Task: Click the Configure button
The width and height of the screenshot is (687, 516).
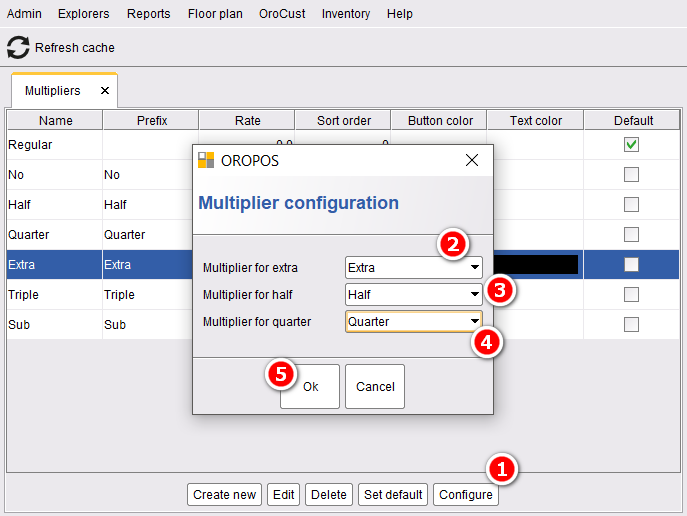Action: (x=466, y=495)
